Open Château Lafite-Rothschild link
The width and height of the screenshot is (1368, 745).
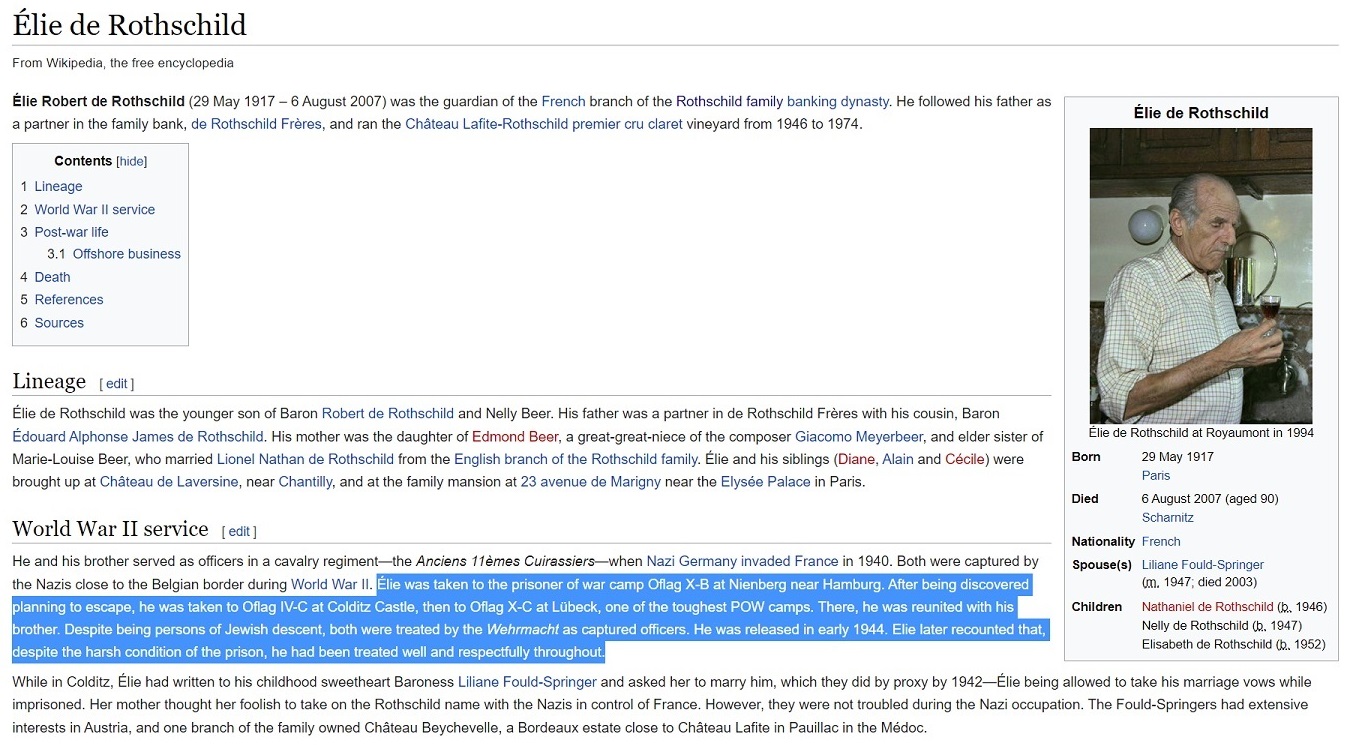tap(487, 124)
